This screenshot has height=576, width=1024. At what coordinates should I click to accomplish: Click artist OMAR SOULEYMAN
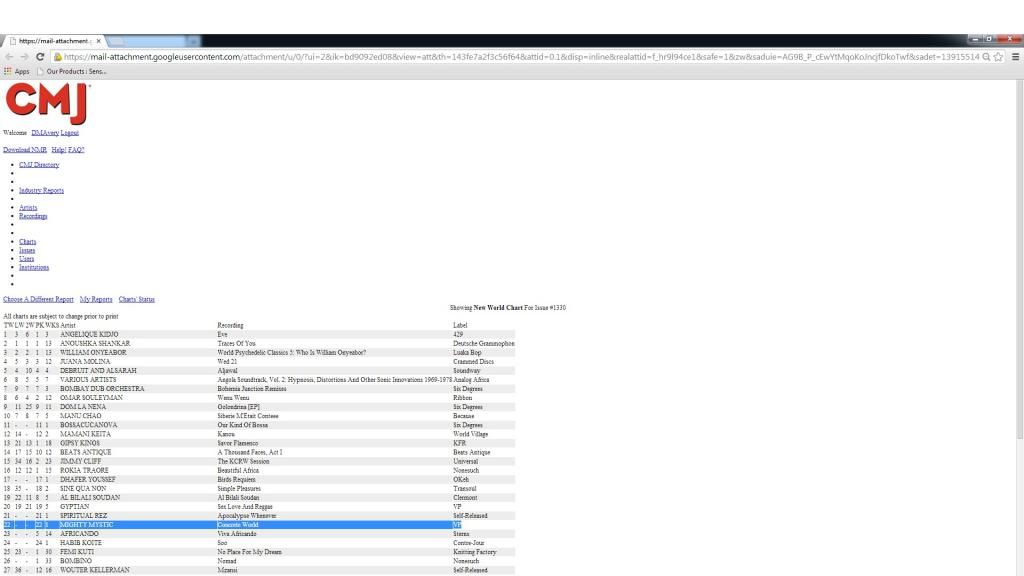(91, 398)
